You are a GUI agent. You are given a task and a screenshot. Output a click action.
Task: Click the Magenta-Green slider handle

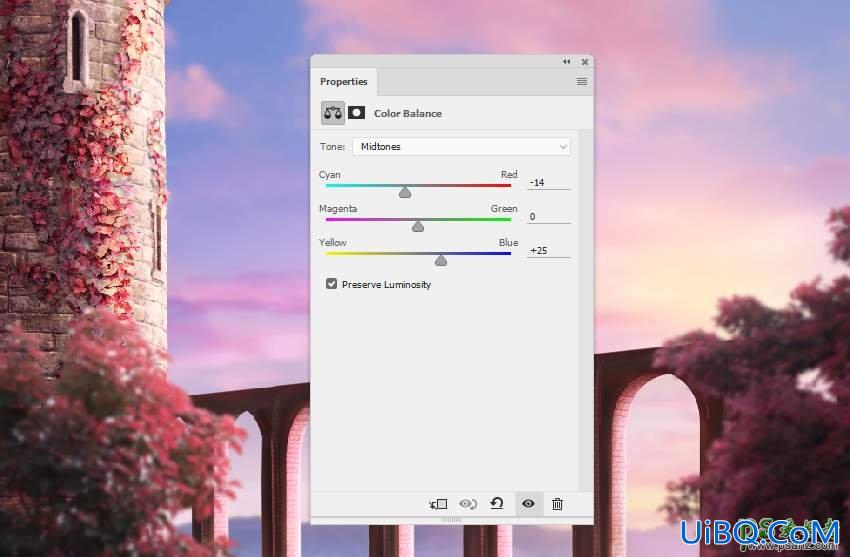point(417,226)
